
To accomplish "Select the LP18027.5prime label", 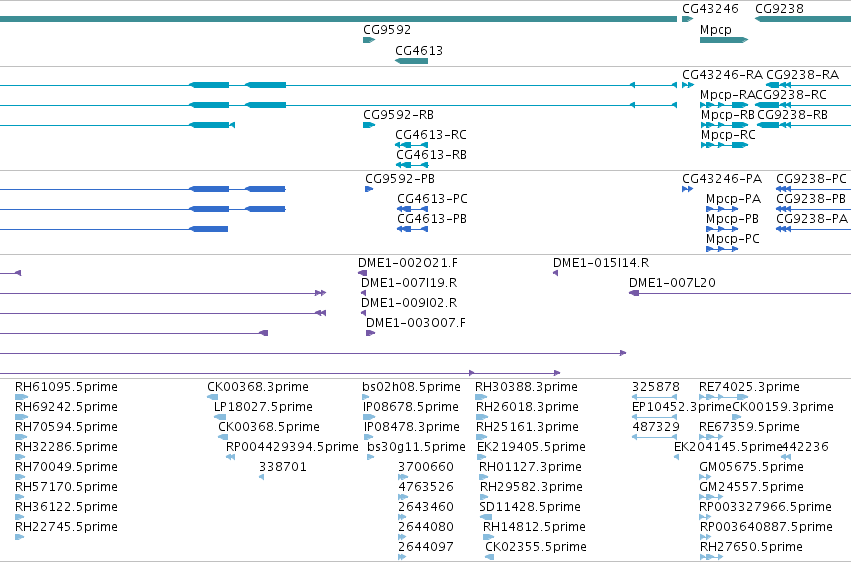I will click(x=263, y=407).
